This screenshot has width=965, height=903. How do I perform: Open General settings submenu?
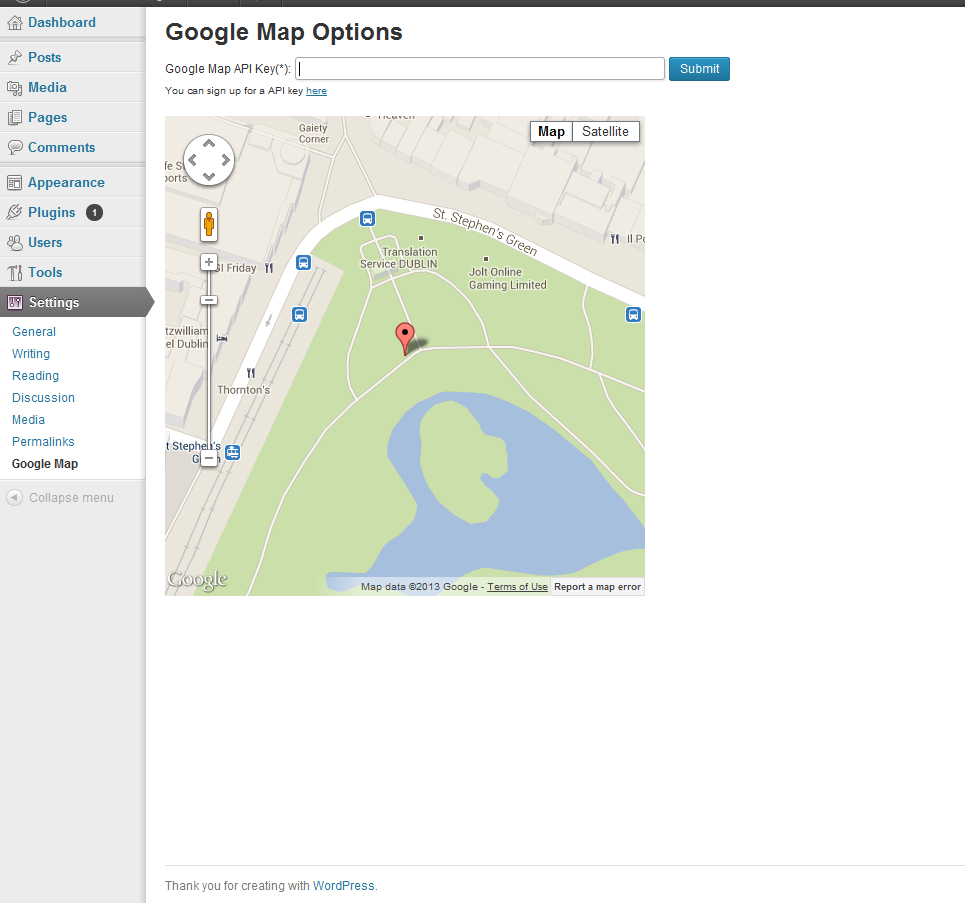(34, 332)
